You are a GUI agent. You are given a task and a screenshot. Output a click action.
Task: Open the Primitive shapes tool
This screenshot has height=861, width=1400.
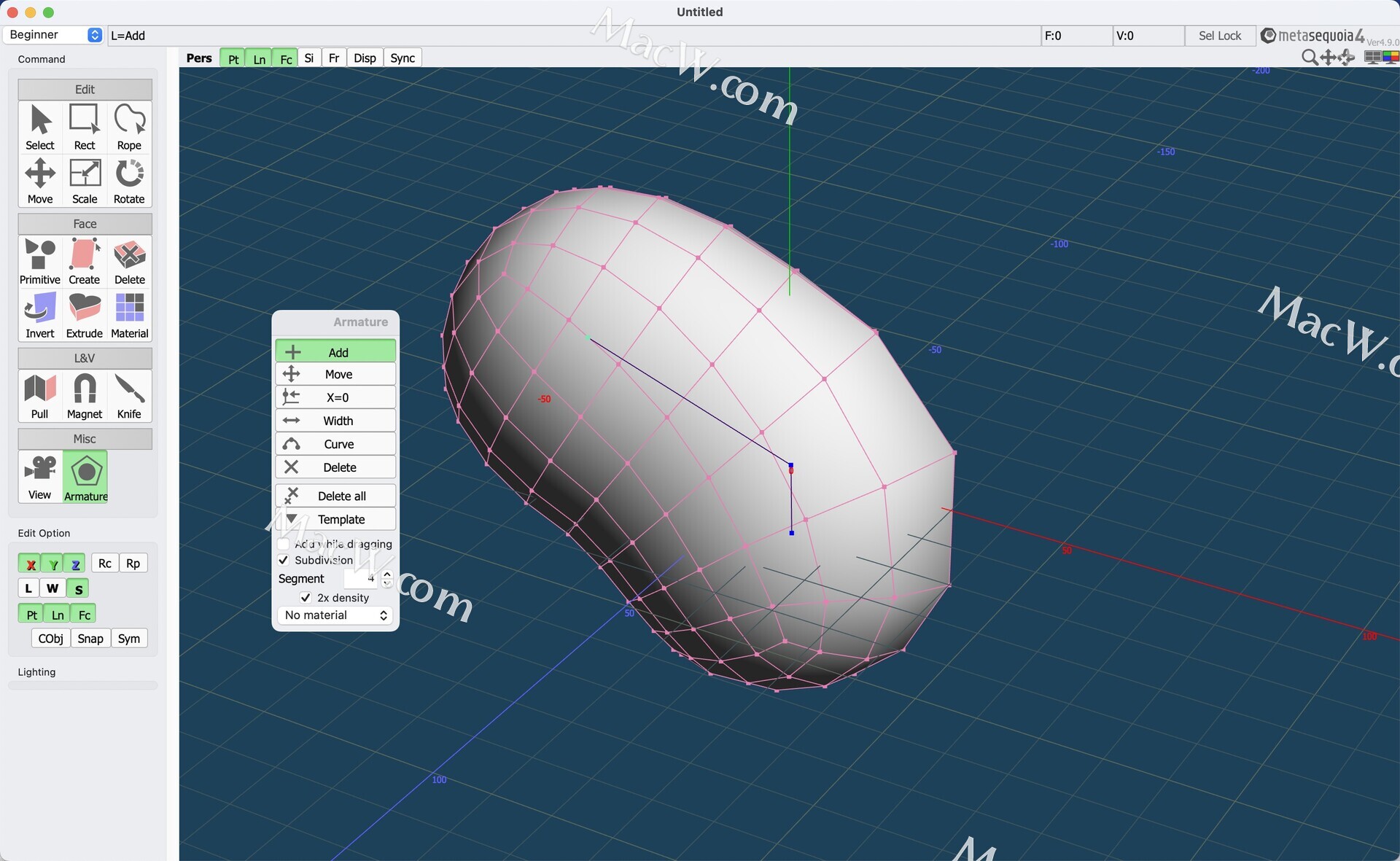coord(40,261)
